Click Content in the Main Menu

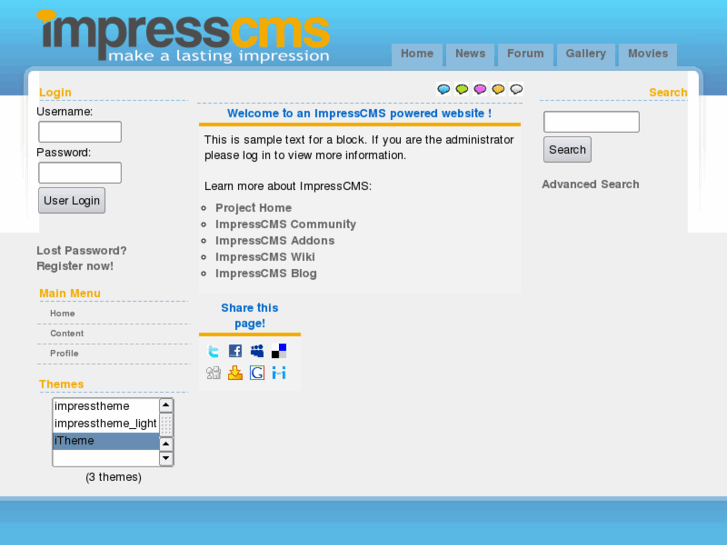tap(67, 333)
